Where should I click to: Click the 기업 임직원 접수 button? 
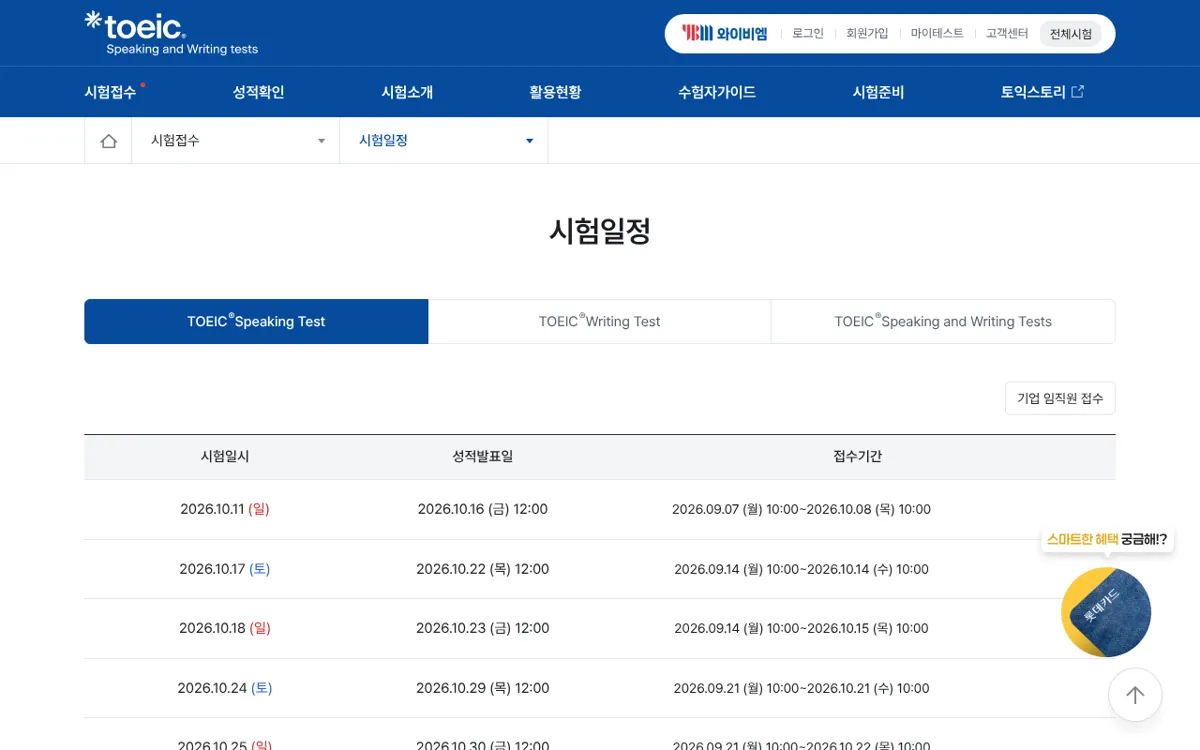pos(1060,398)
